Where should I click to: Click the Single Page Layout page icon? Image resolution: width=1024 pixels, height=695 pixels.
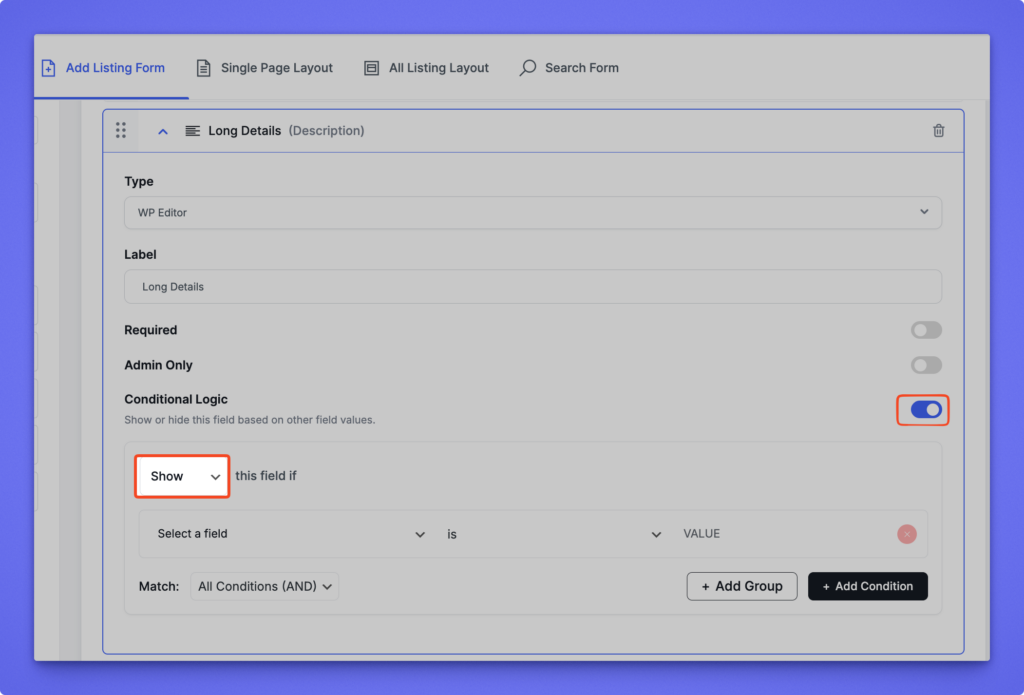pos(204,68)
